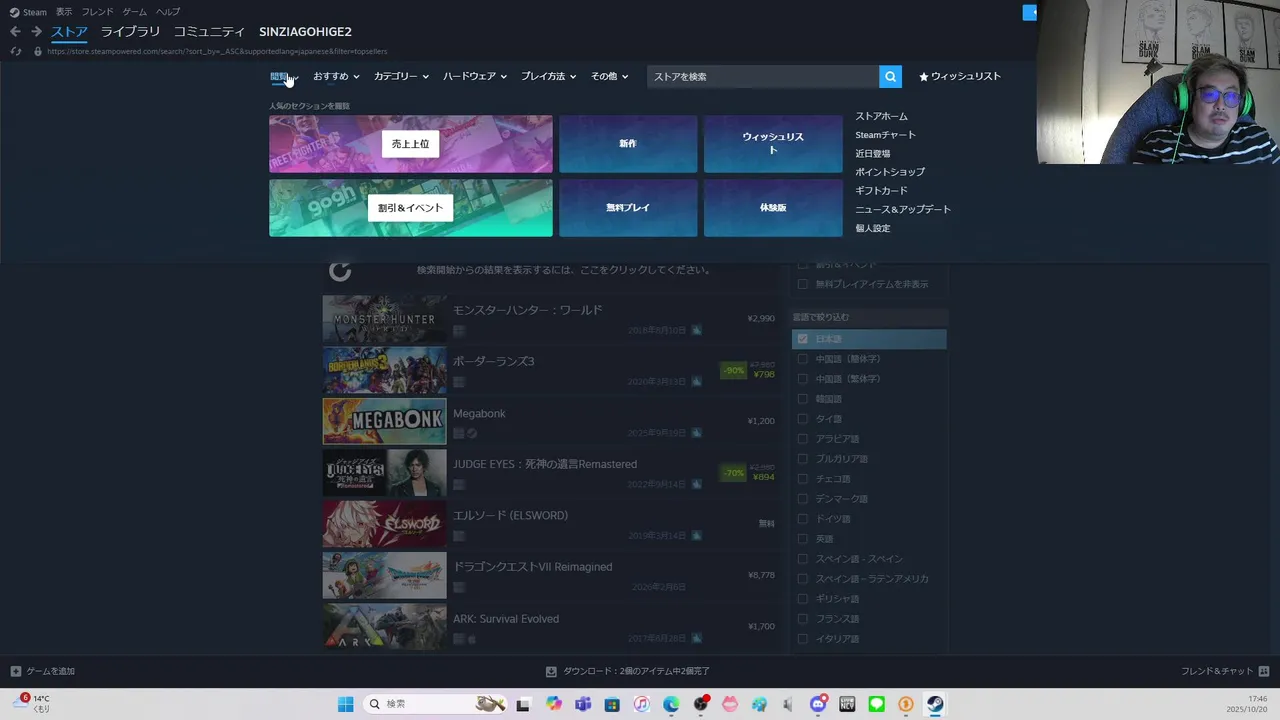Click the forward arrow in Steam navigation
This screenshot has width=1280, height=720.
(36, 32)
